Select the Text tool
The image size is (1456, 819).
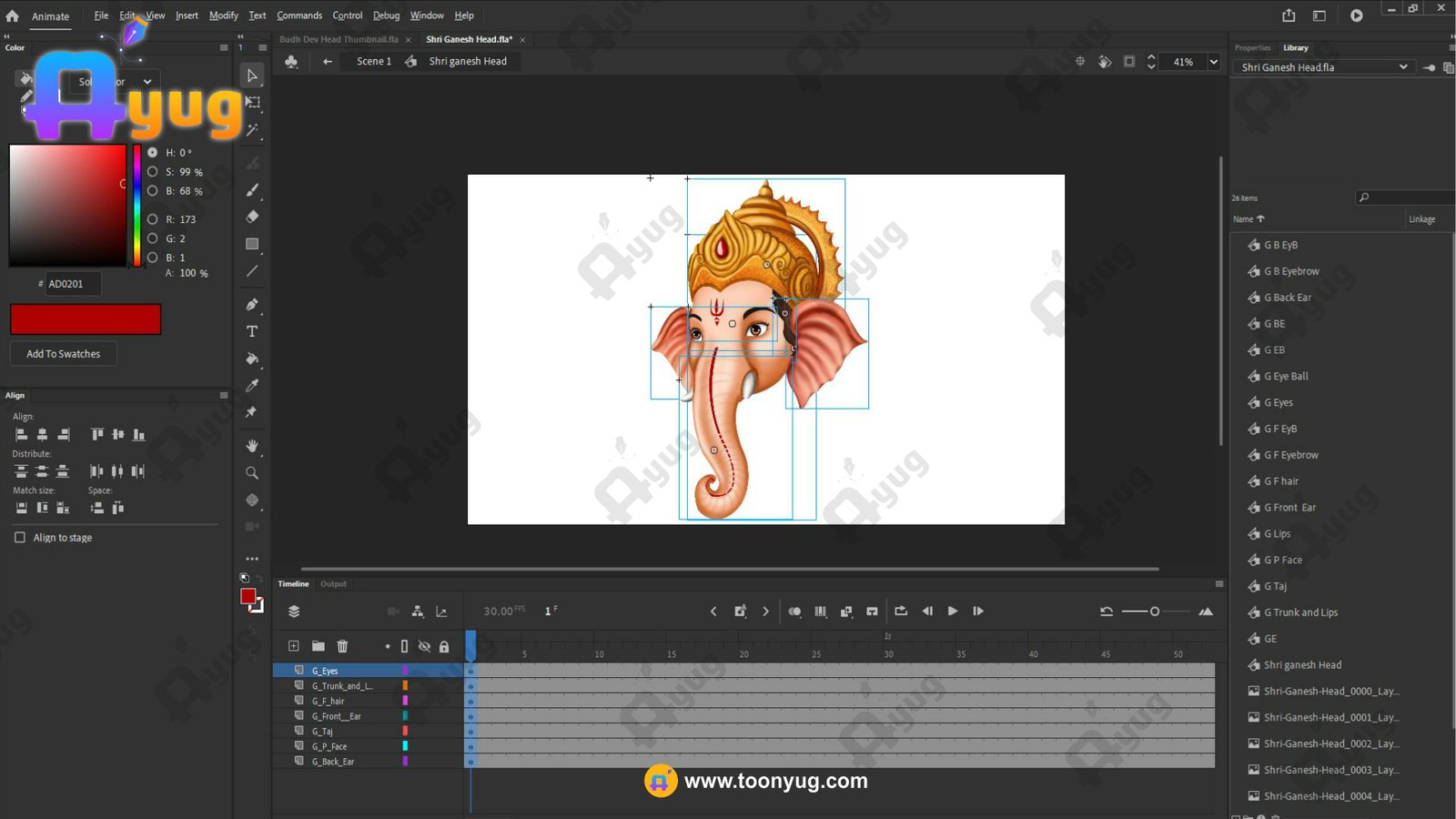tap(253, 331)
